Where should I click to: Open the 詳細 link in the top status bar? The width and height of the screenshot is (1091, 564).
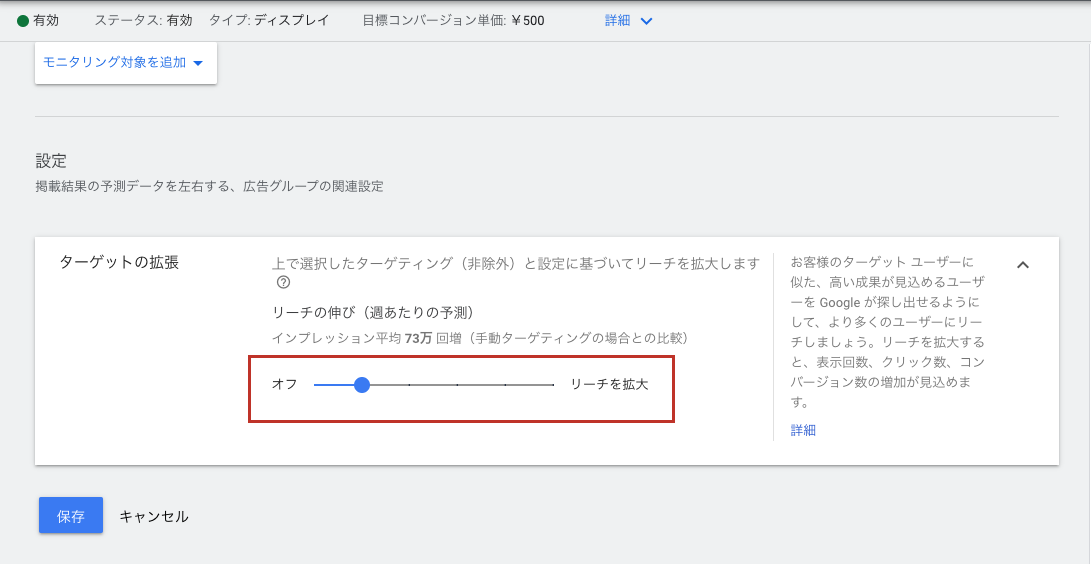[617, 20]
